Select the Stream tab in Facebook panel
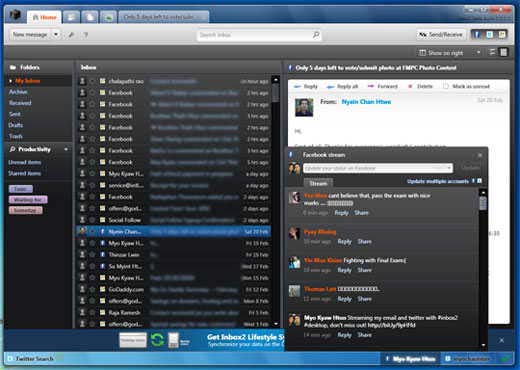Viewport: 520px width, 370px height. coord(318,183)
